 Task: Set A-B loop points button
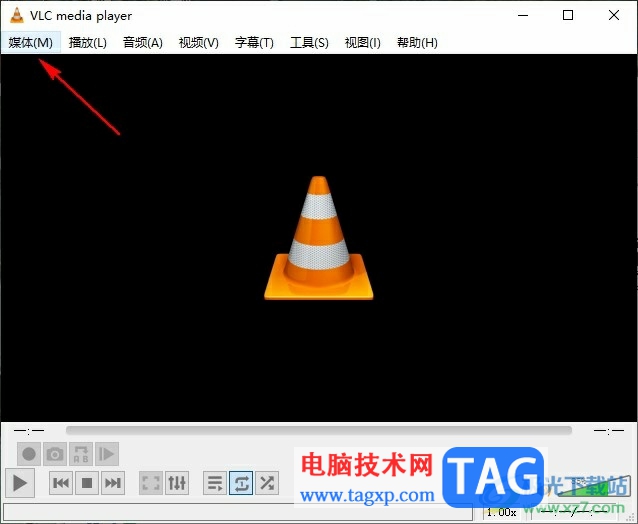(81, 454)
